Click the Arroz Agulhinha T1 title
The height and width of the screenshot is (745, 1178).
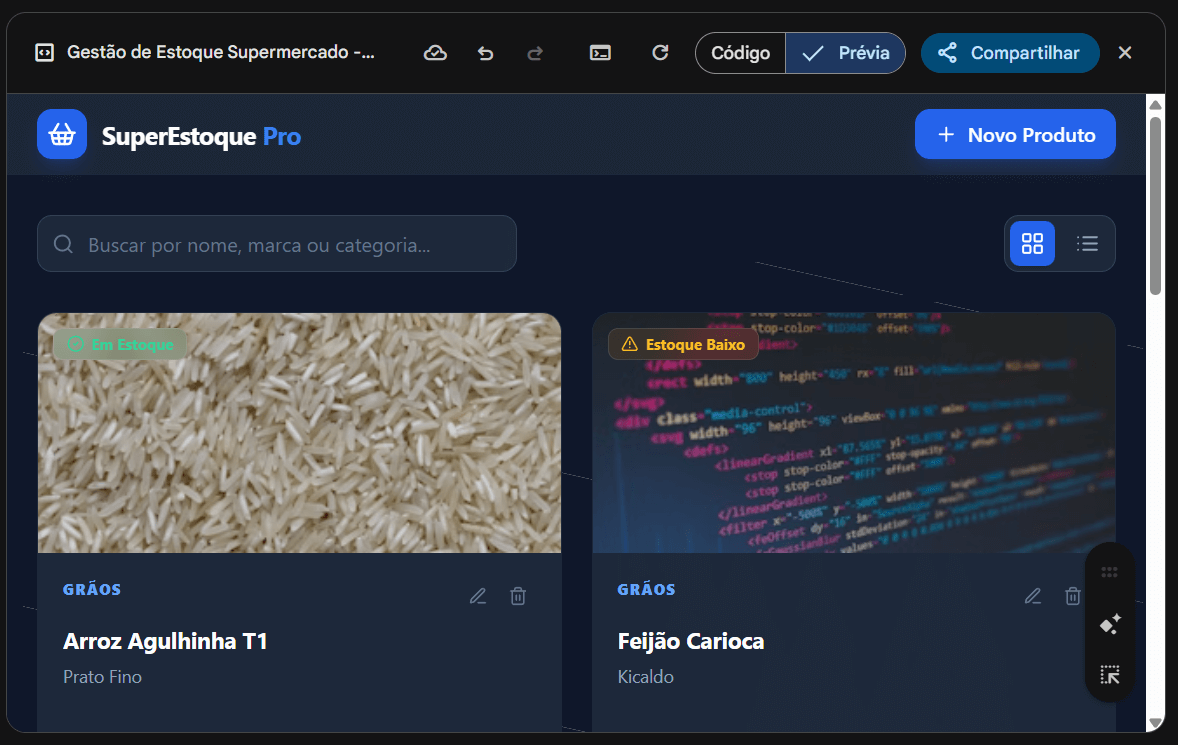[x=165, y=641]
